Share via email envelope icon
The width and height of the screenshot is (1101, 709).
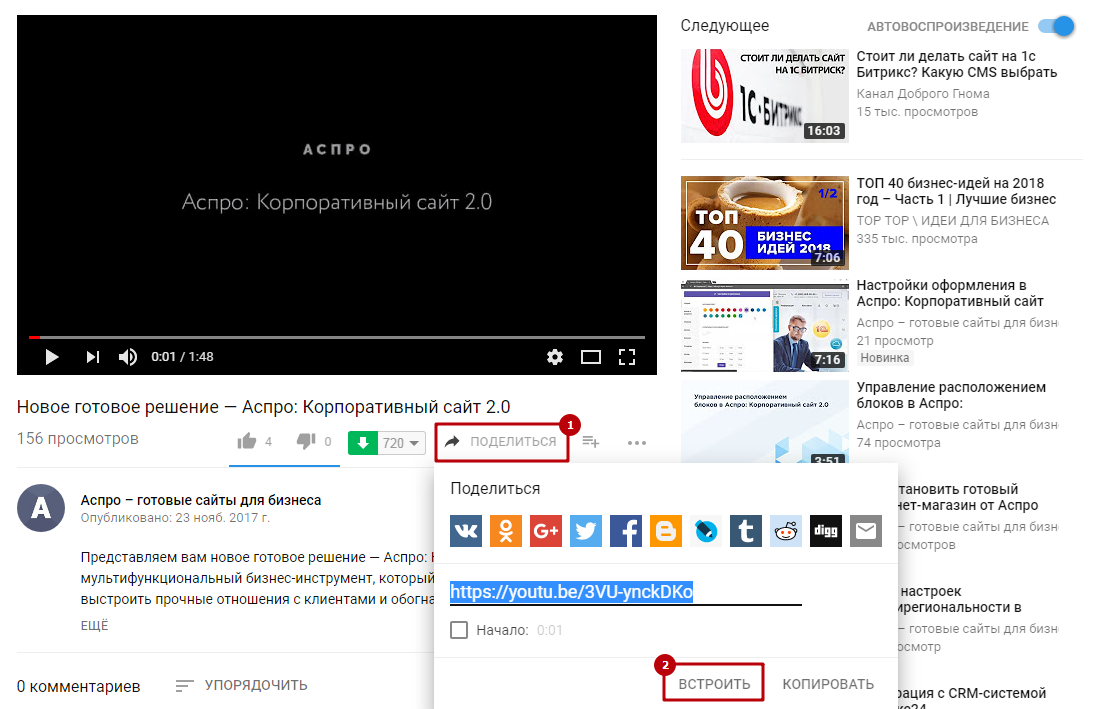pos(866,531)
